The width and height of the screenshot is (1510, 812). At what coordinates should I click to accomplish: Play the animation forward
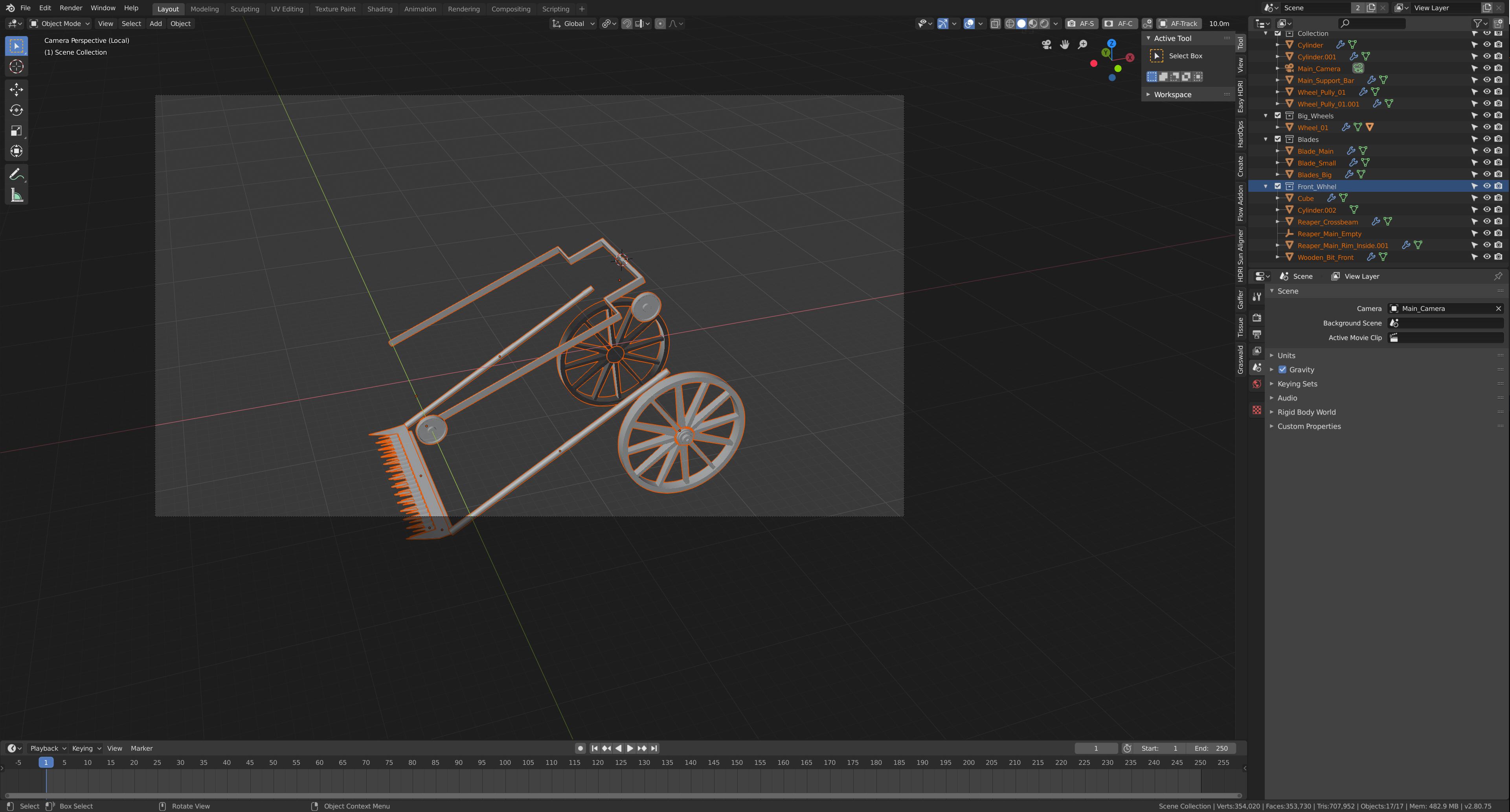[x=630, y=748]
